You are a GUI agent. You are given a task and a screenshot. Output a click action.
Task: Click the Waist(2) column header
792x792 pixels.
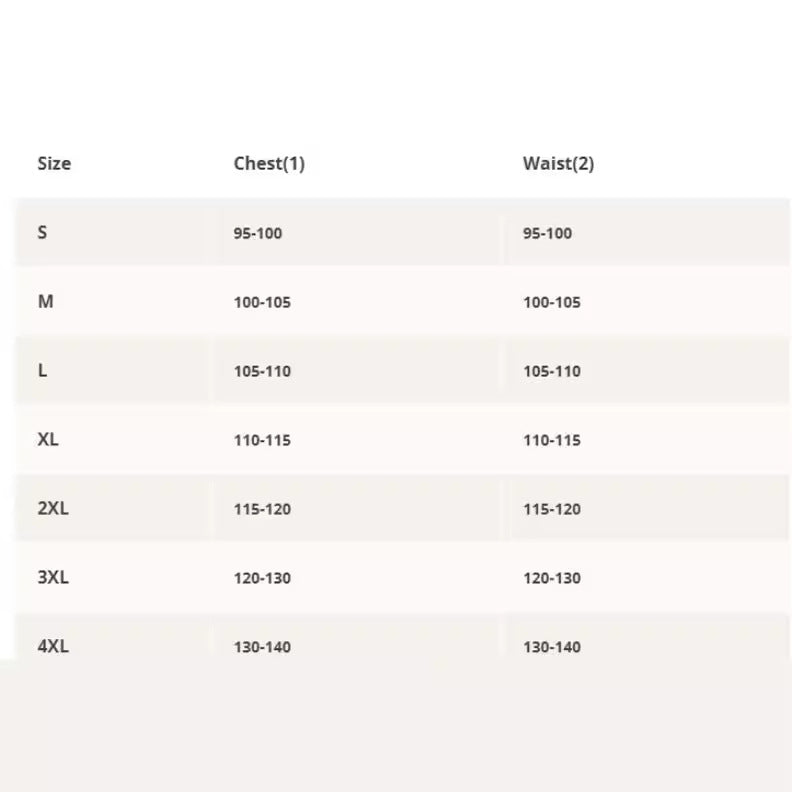tap(558, 163)
